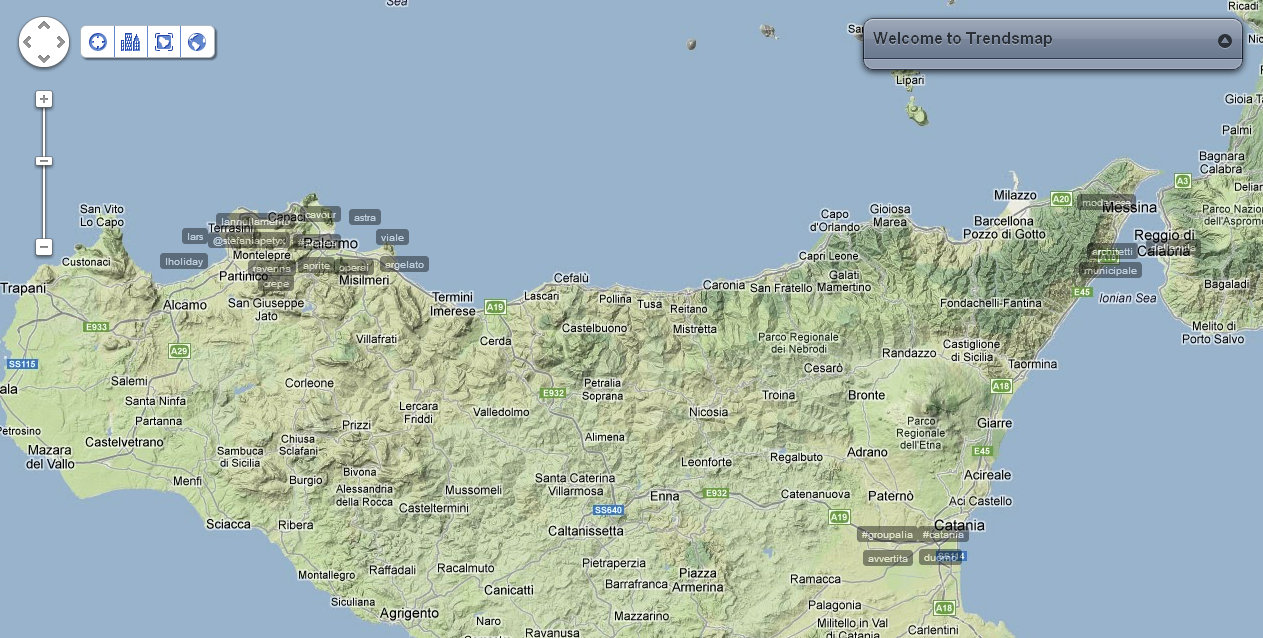Click the crosshair locate-me icon

[x=98, y=42]
